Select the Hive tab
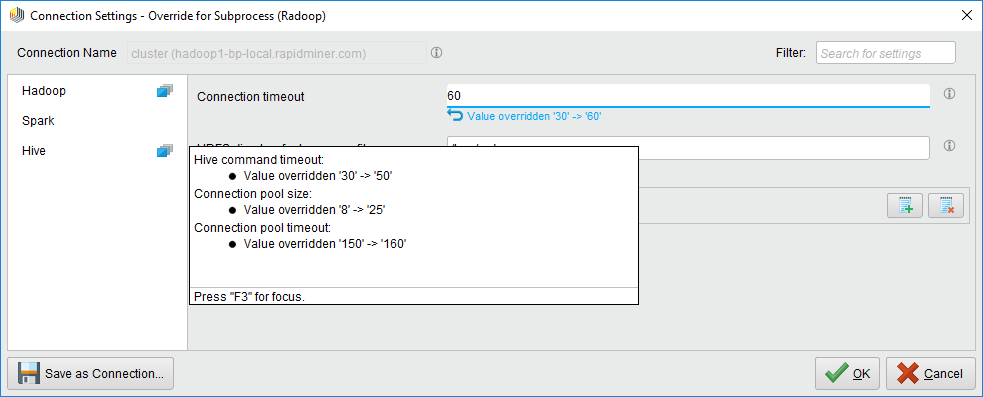 click(x=97, y=151)
